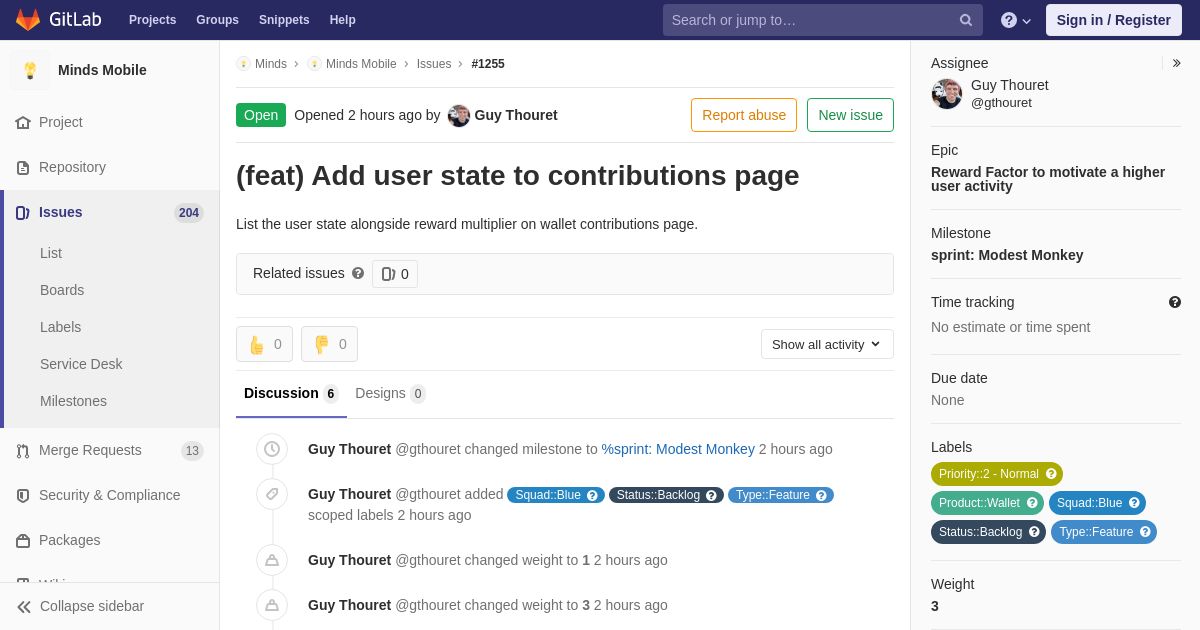Open the %sprint: Modest Monkey milestone link
The height and width of the screenshot is (630, 1200).
pyautogui.click(x=678, y=449)
